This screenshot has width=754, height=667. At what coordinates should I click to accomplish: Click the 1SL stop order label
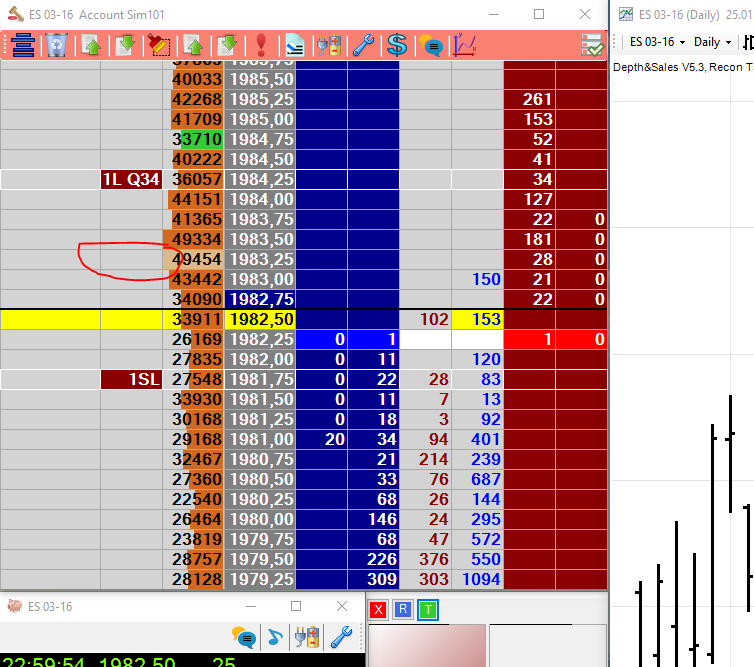131,379
